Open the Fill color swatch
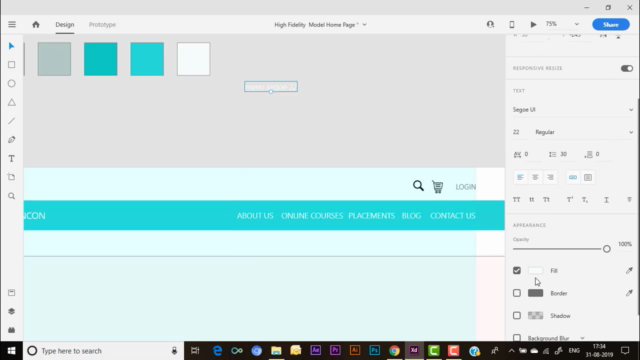This screenshot has width=640, height=360. pos(535,270)
